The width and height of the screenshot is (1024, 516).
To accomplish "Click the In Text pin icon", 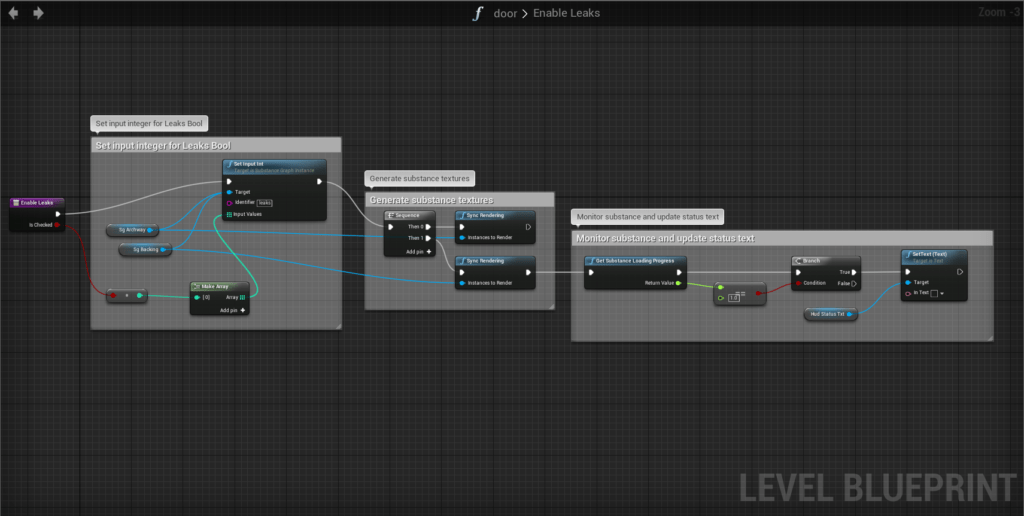I will pos(908,293).
